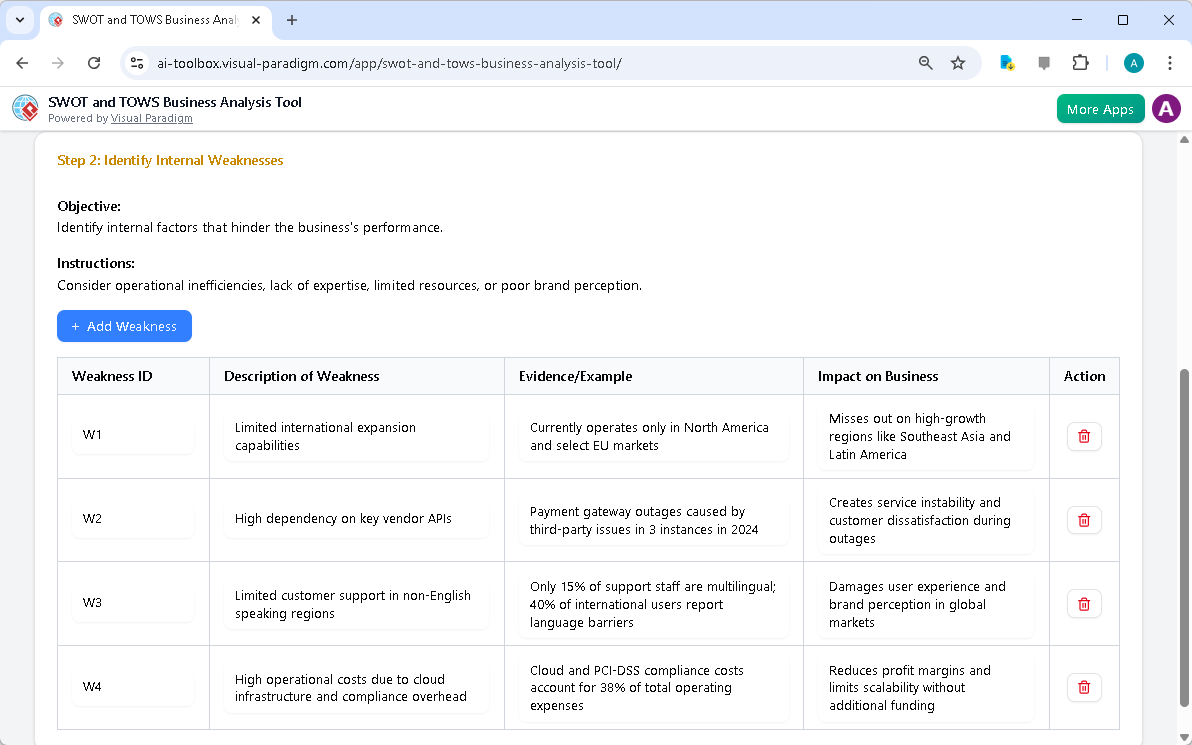Image resolution: width=1192 pixels, height=745 pixels.
Task: Click the zoom icon in the address bar
Action: coord(925,62)
